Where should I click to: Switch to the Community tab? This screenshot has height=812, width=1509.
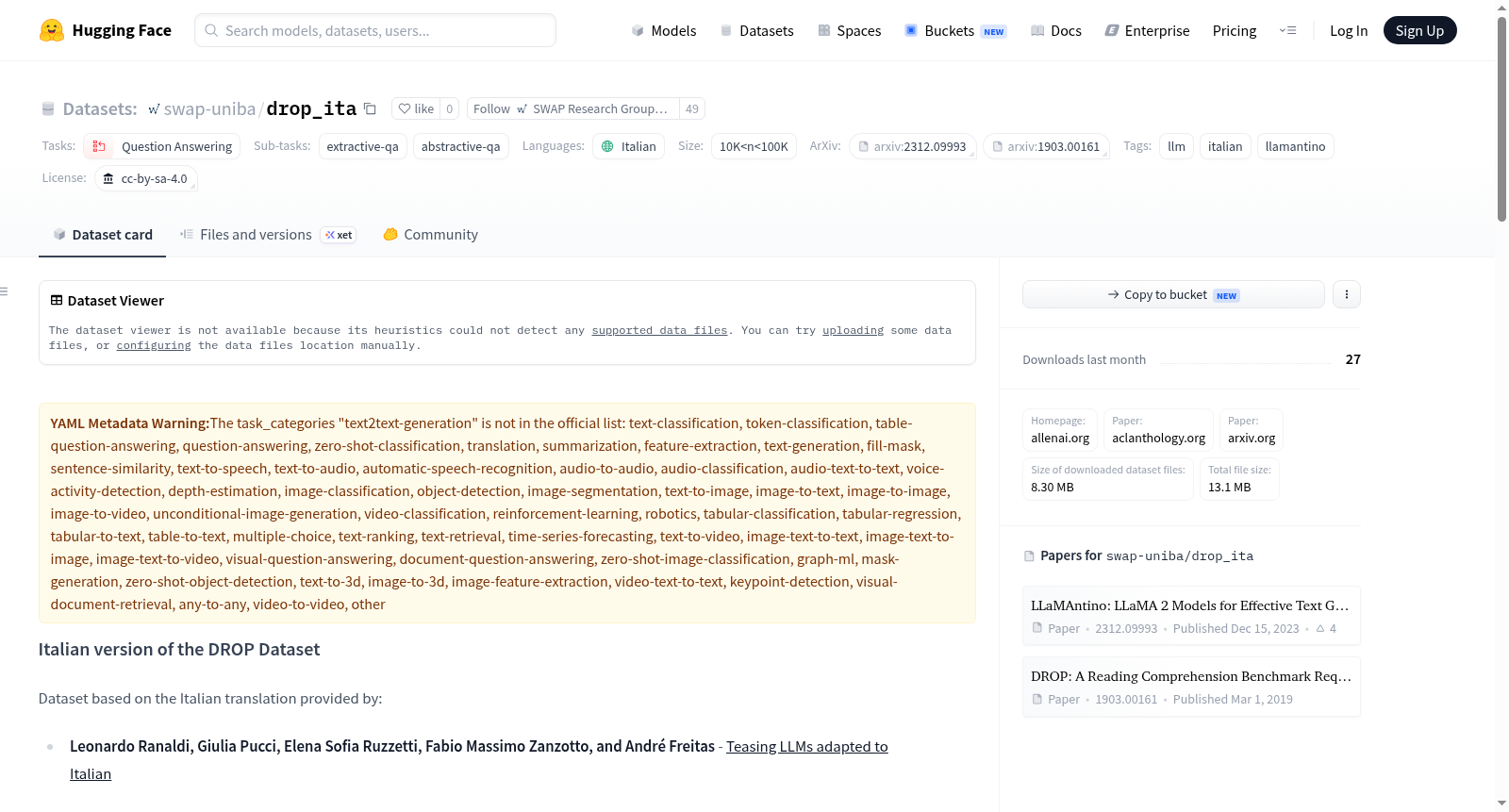click(431, 235)
